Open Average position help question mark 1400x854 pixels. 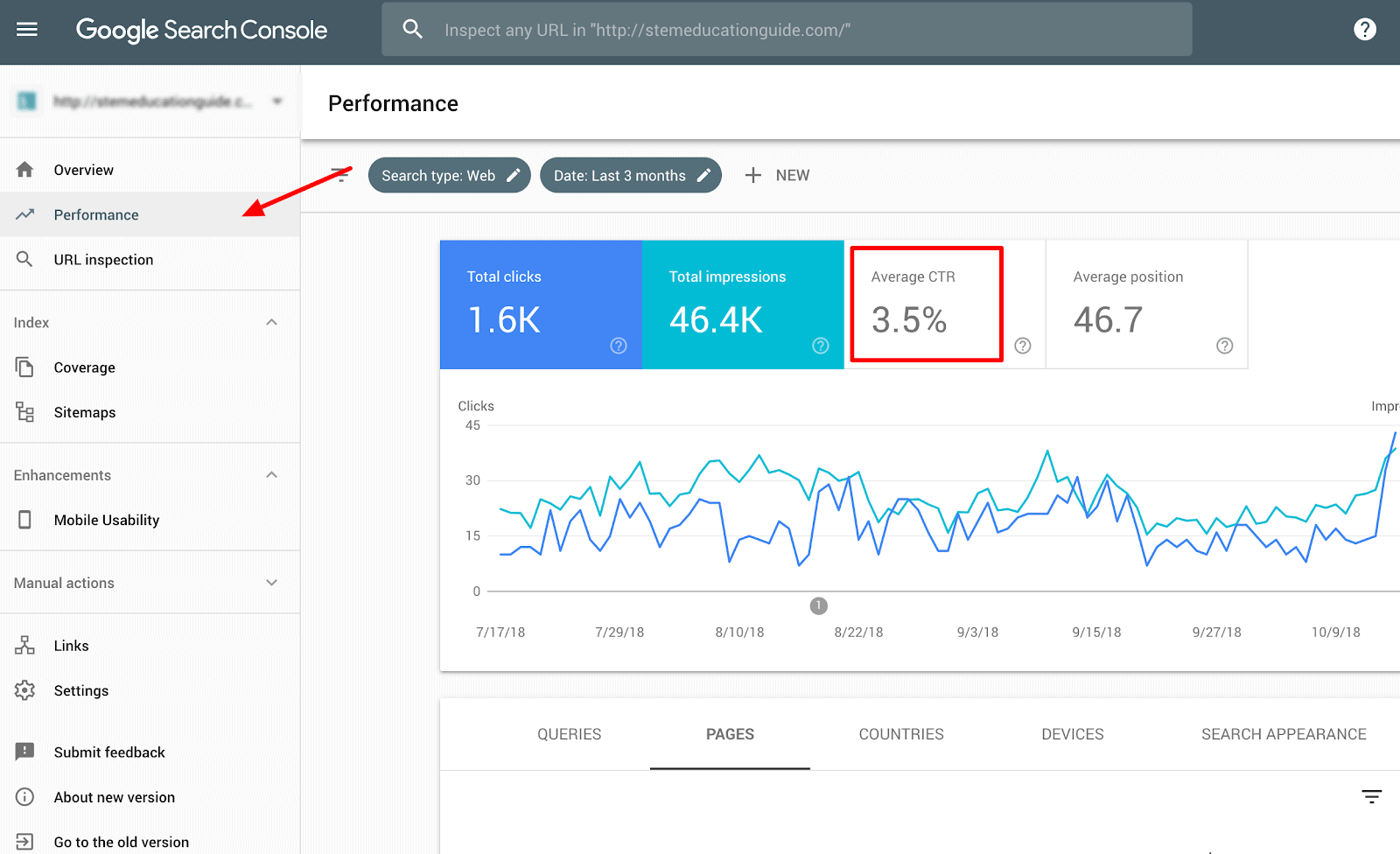click(1225, 346)
